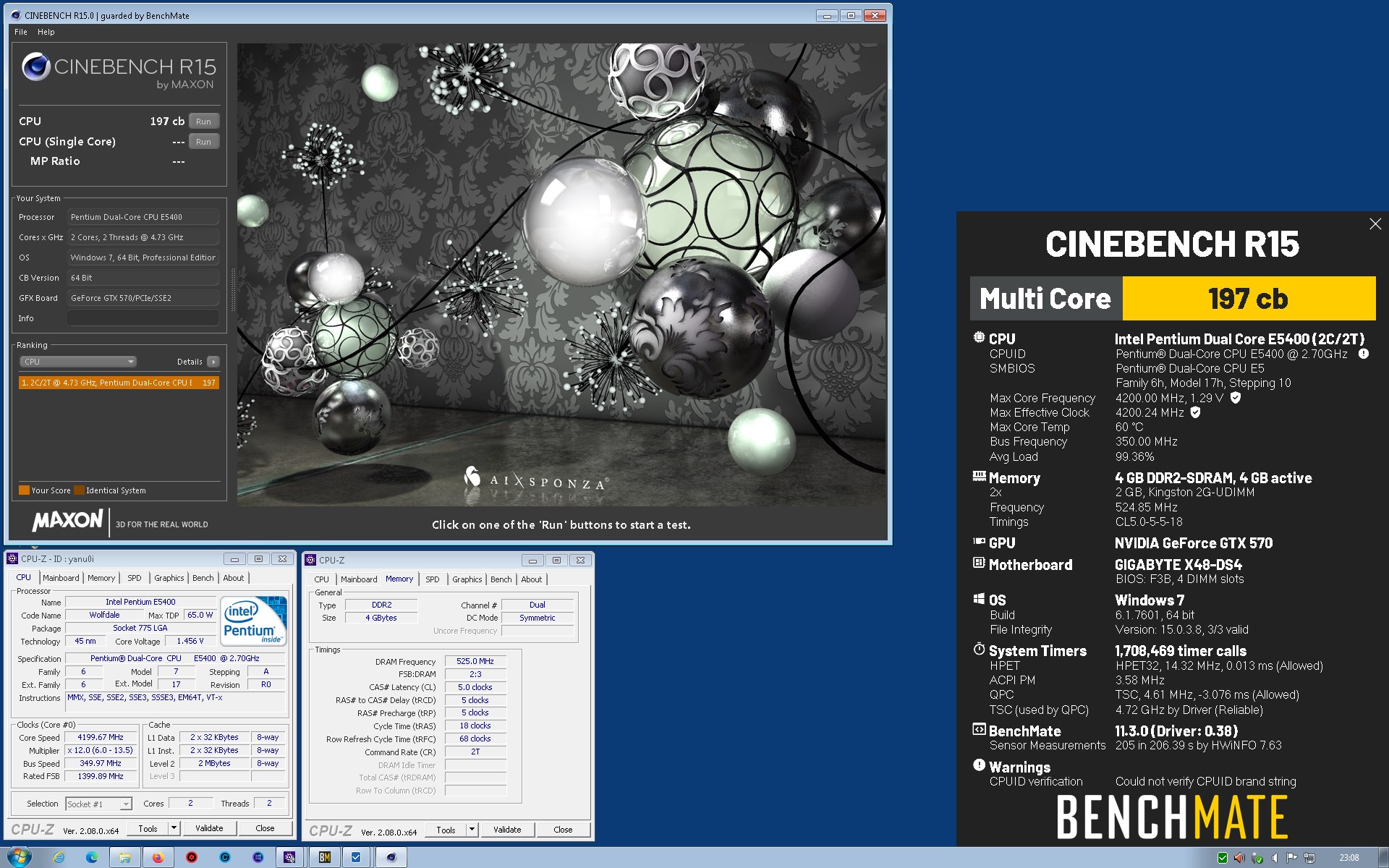The height and width of the screenshot is (868, 1389).
Task: Click the Max Effective Clock verified shield
Action: [x=1195, y=412]
